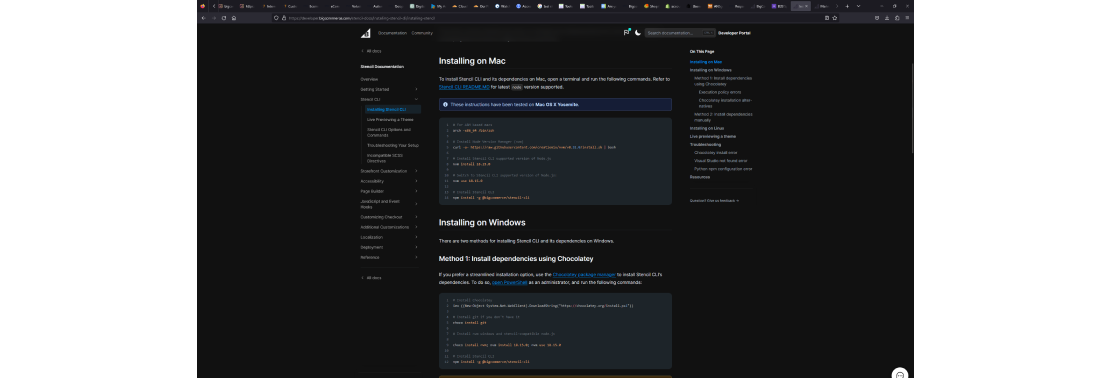Jump to Installing on Mac in page outline
This screenshot has height=378, width=1110.
coord(706,62)
